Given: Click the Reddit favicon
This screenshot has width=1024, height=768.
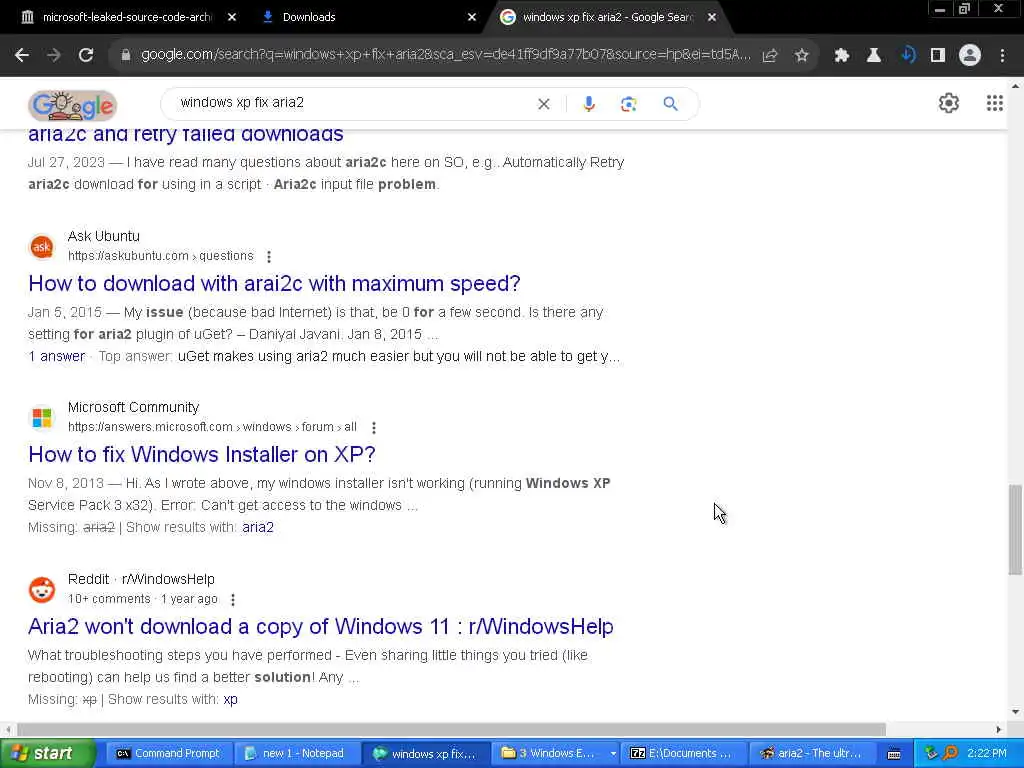Looking at the screenshot, I should coord(42,590).
